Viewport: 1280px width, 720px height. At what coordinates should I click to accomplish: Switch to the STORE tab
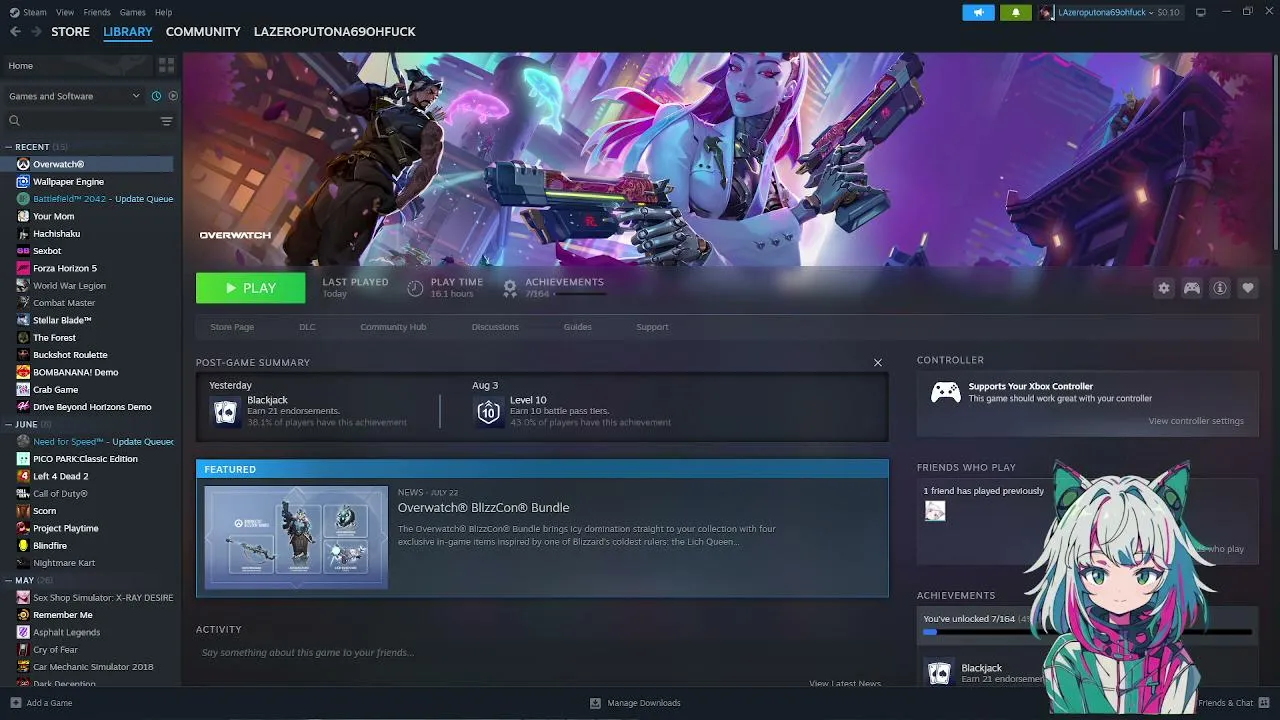[70, 32]
